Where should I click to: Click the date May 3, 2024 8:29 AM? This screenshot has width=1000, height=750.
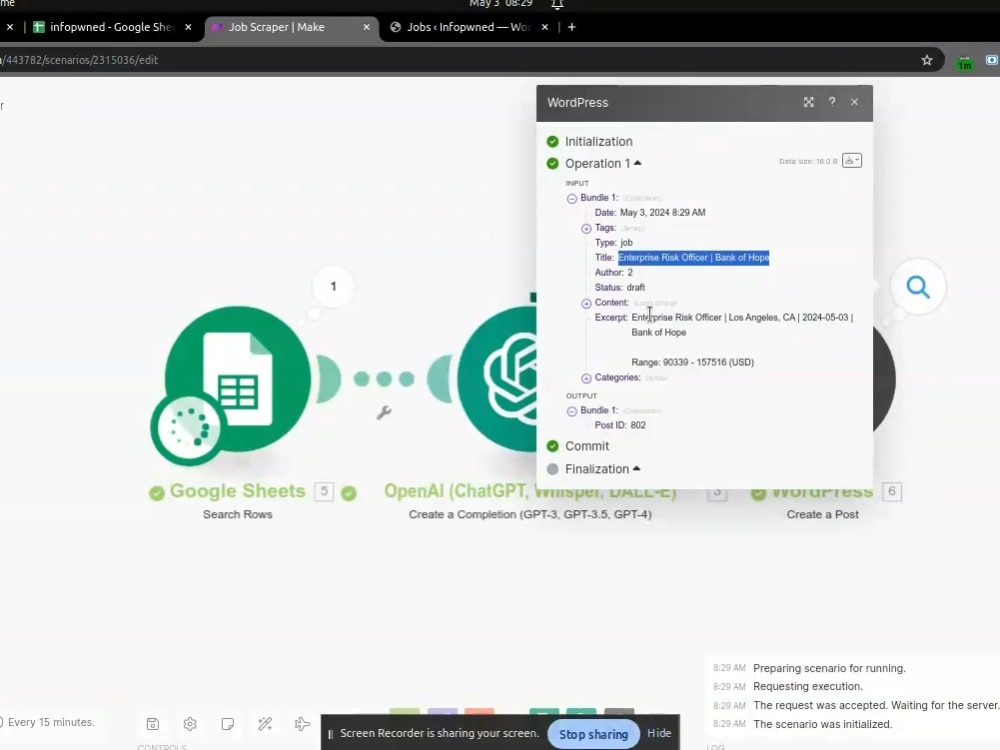(663, 212)
